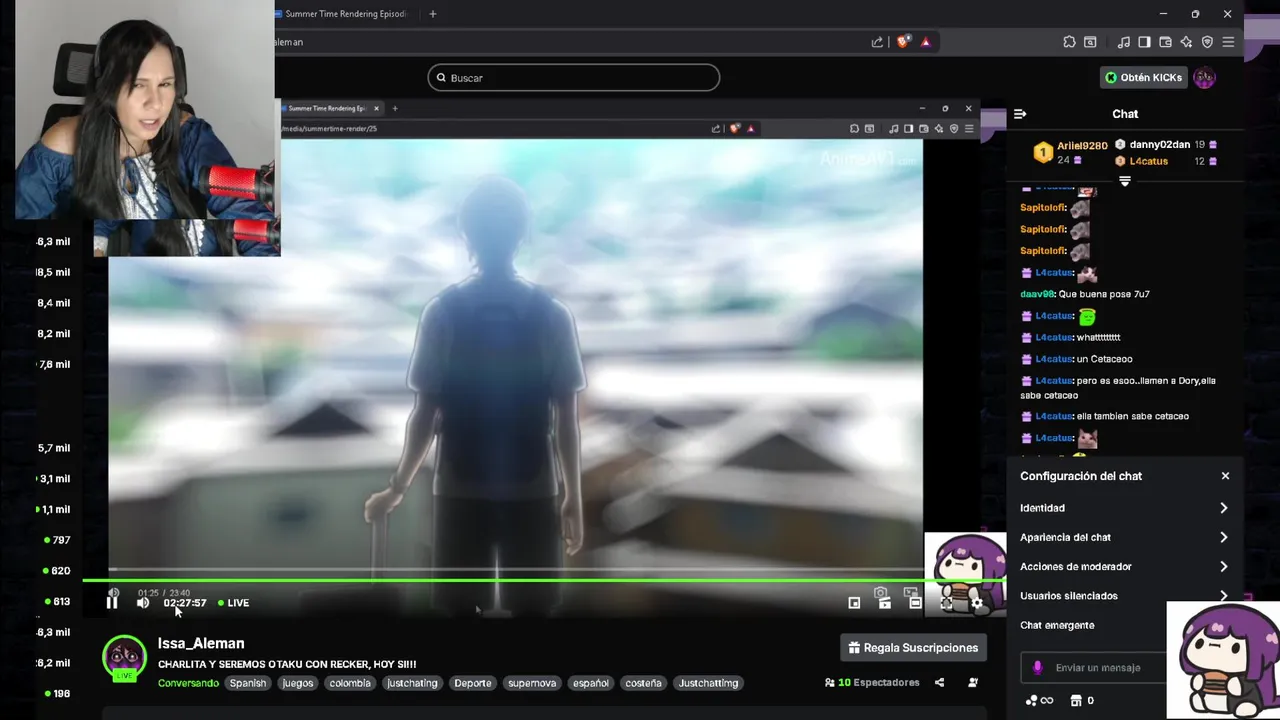The image size is (1280, 720).
Task: Open Brave Leo AI sparkle icon
Action: [1186, 42]
